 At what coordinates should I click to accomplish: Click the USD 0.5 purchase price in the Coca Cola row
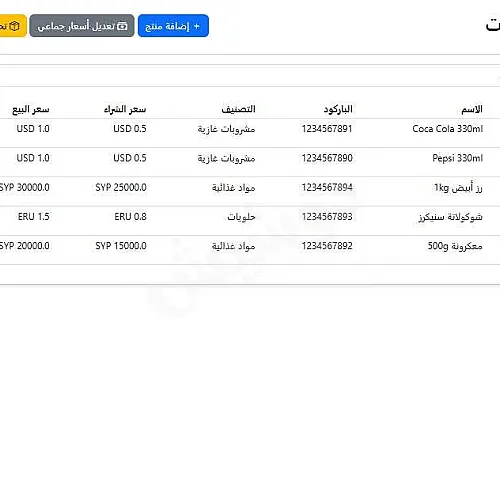click(x=130, y=129)
